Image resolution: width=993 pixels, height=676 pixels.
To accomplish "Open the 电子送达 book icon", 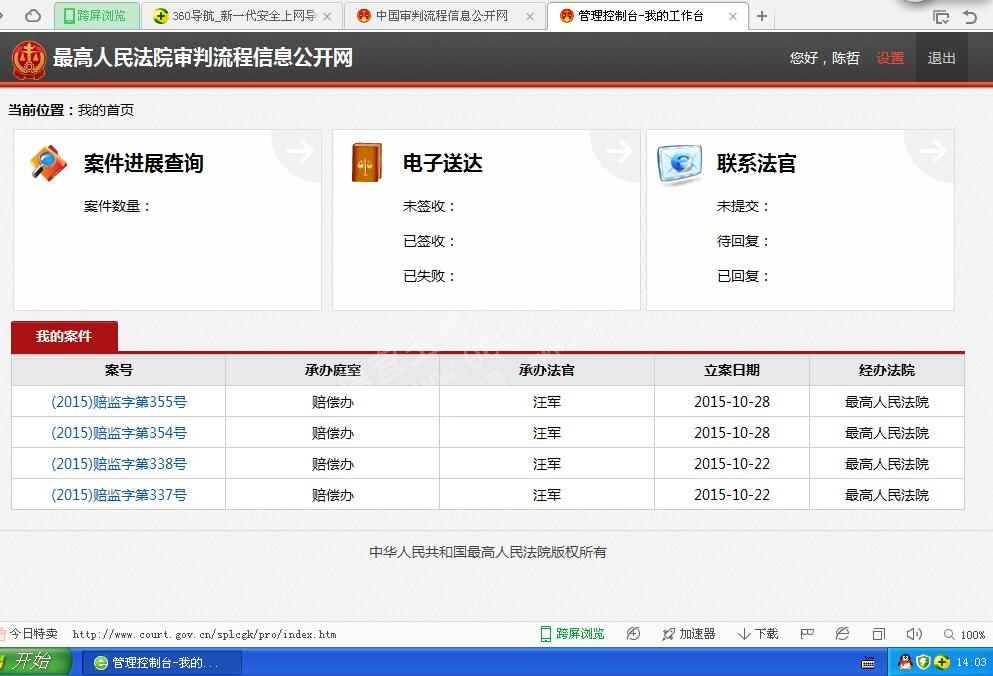I will 367,162.
